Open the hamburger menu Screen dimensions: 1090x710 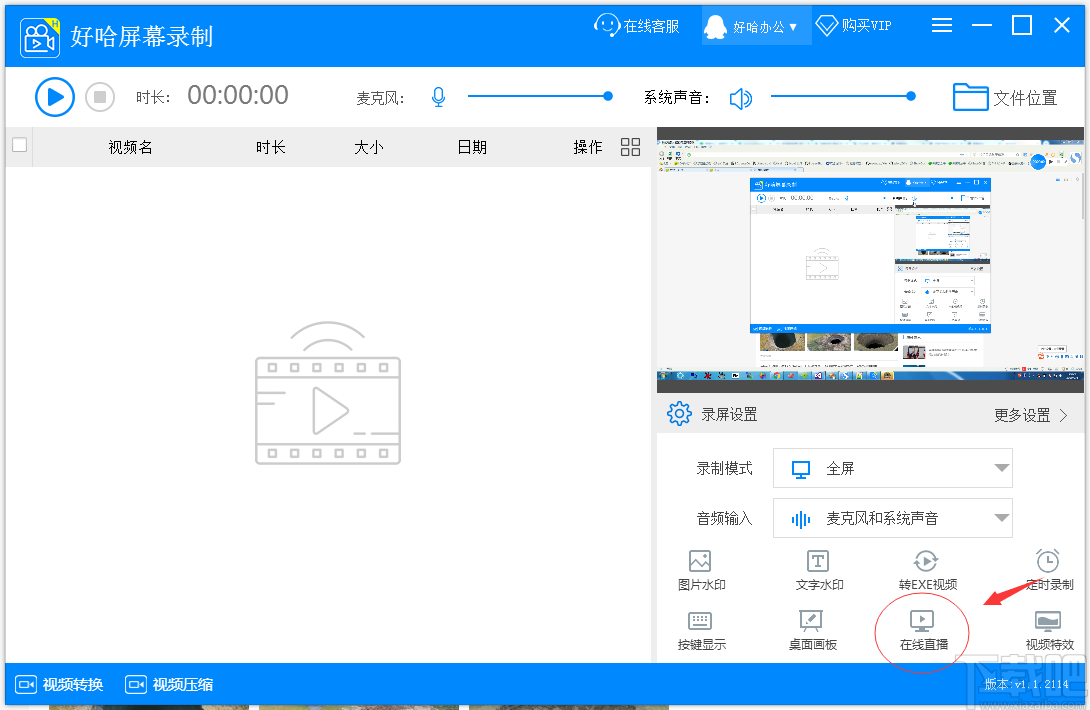(941, 25)
